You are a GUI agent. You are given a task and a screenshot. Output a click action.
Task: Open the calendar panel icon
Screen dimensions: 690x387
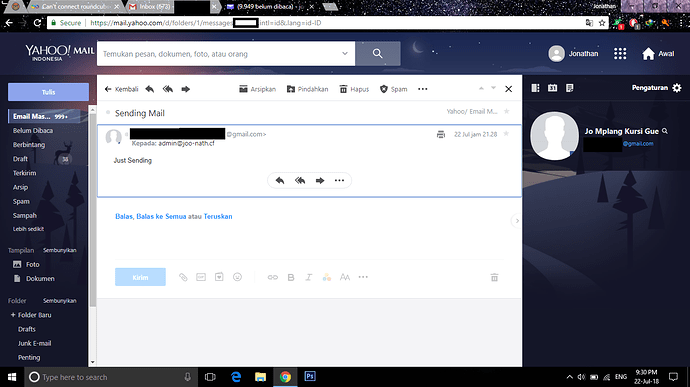pos(552,88)
